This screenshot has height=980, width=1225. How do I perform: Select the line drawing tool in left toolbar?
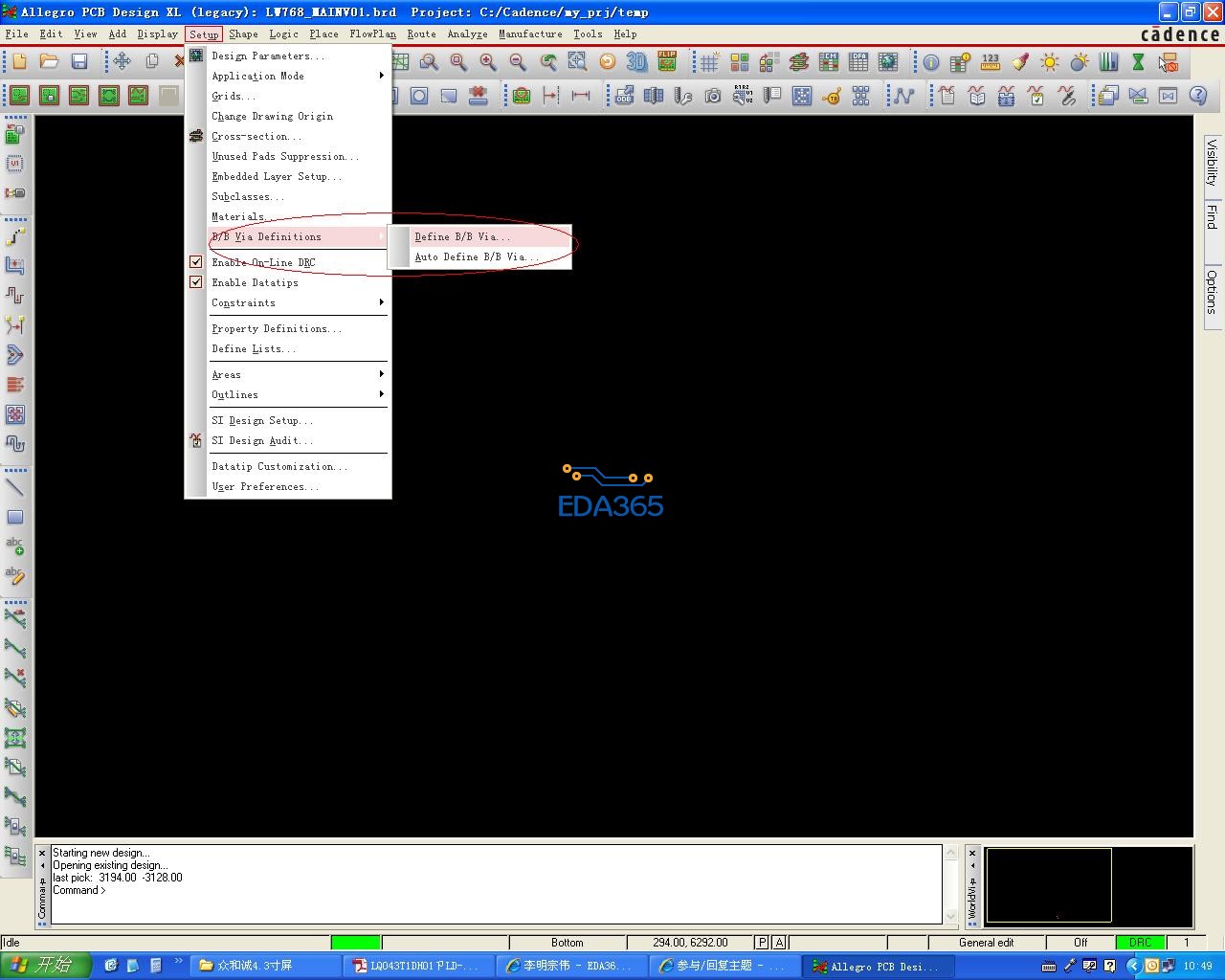[x=15, y=487]
